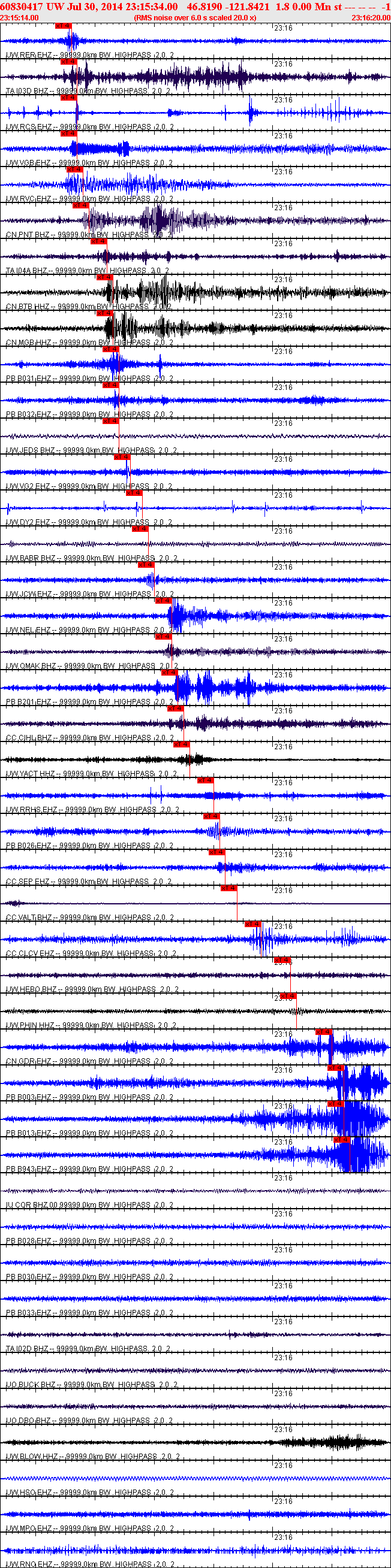Click the red pick flag on UW.RRHS.EHZ trace
The width and height of the screenshot is (391, 1568).
coord(205,780)
